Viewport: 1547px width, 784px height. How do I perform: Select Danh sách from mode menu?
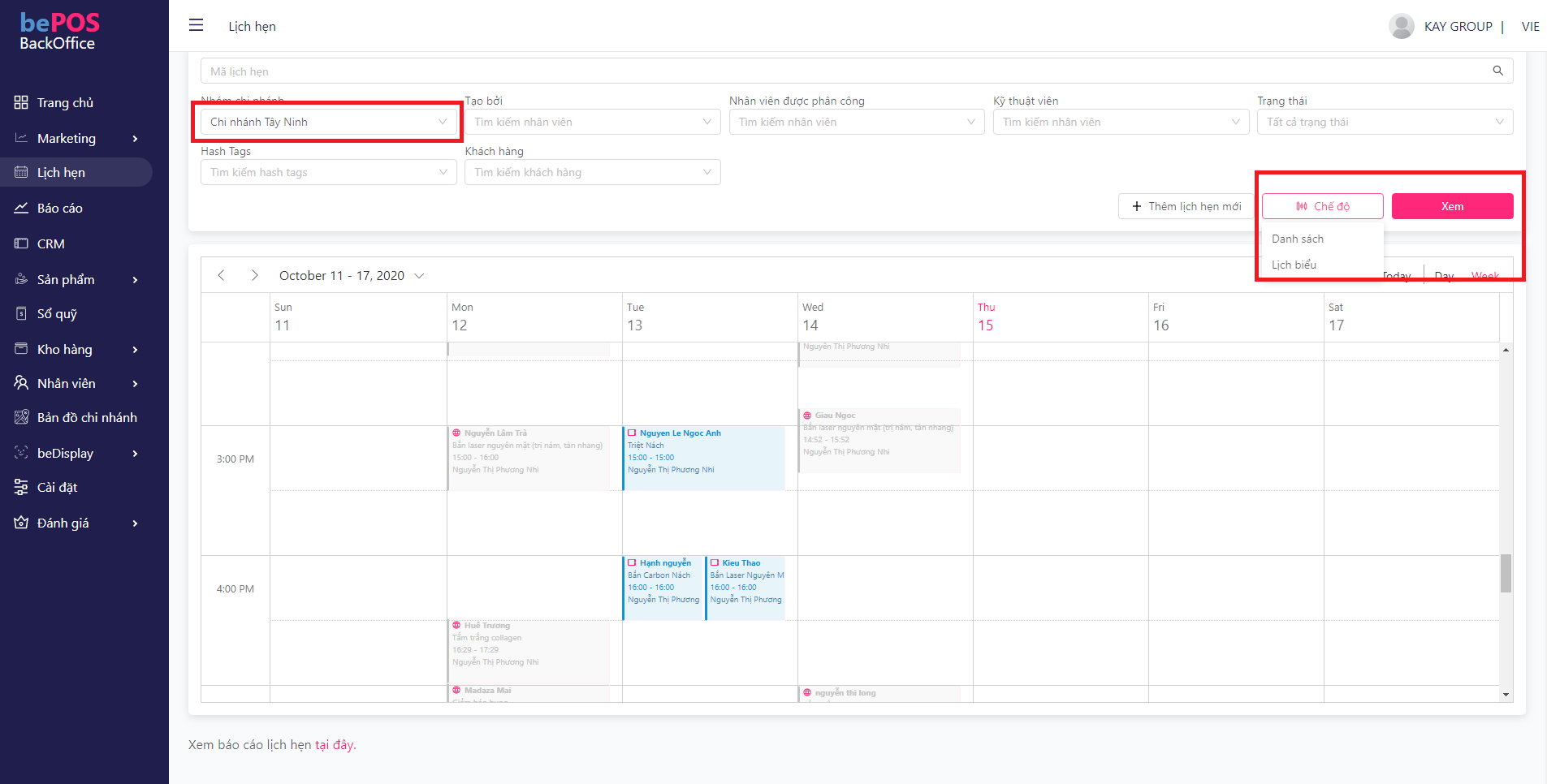1298,239
